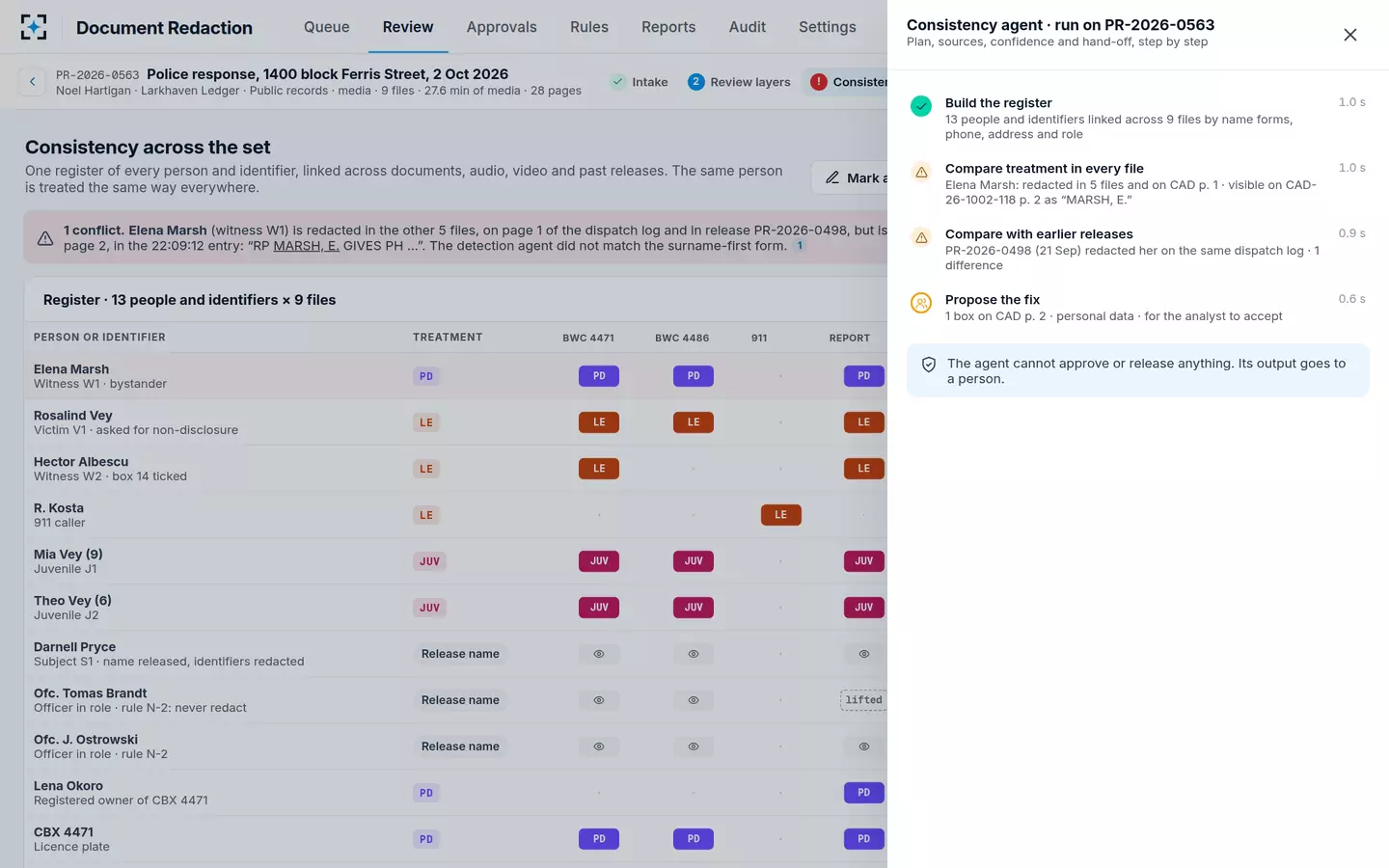Click the green check icon for Build the register

[x=921, y=106]
